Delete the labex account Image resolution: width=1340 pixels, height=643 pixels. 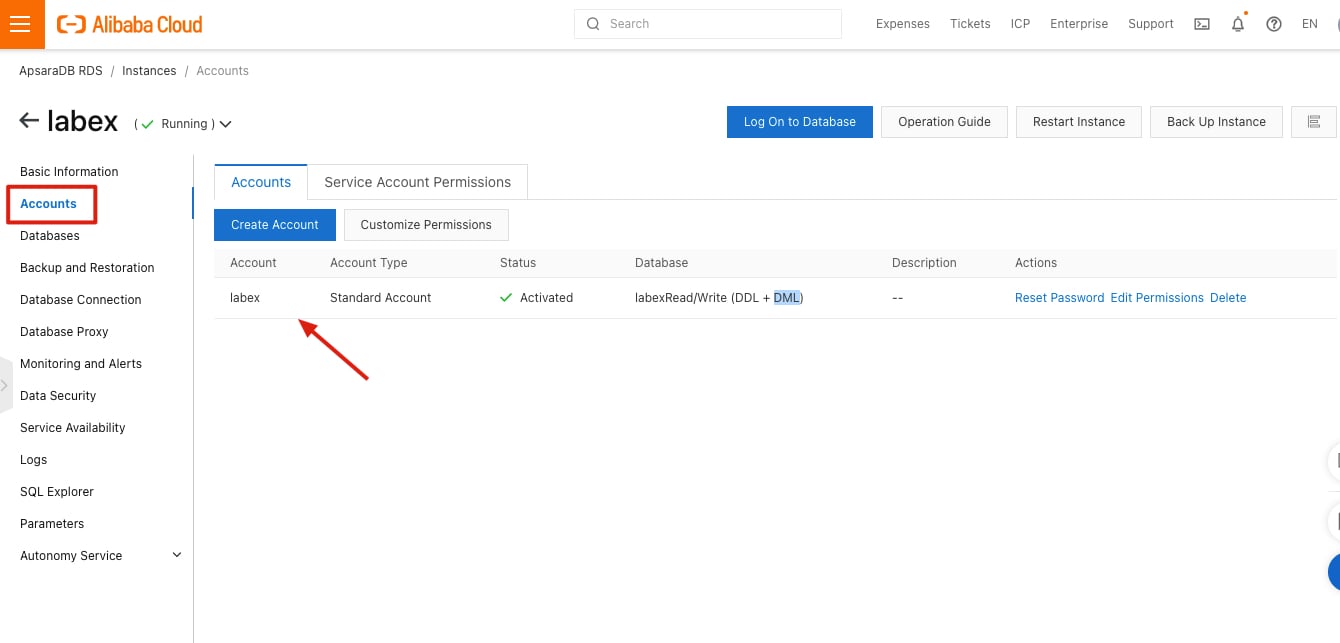pyautogui.click(x=1228, y=298)
